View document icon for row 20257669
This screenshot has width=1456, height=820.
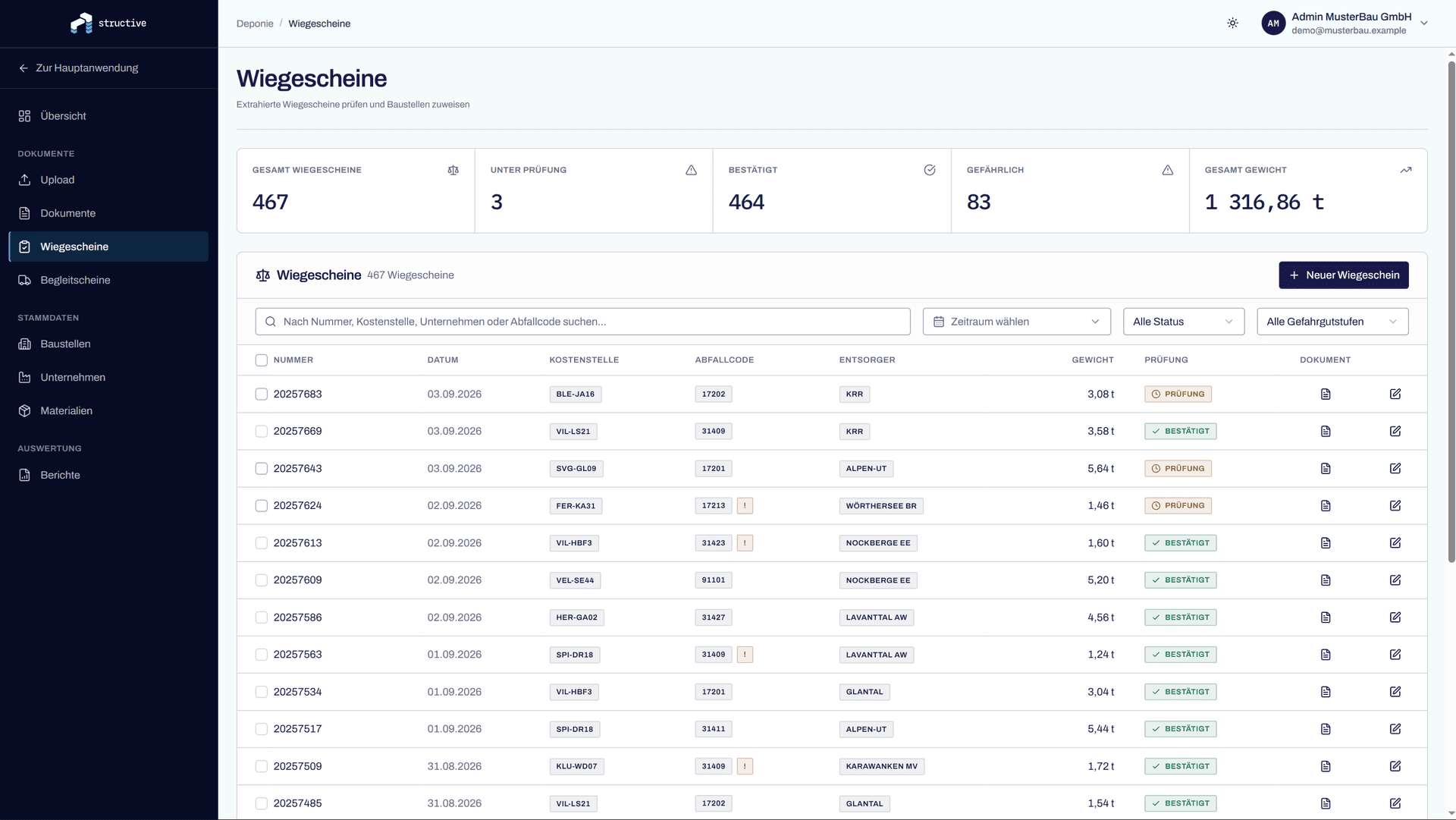pos(1326,432)
